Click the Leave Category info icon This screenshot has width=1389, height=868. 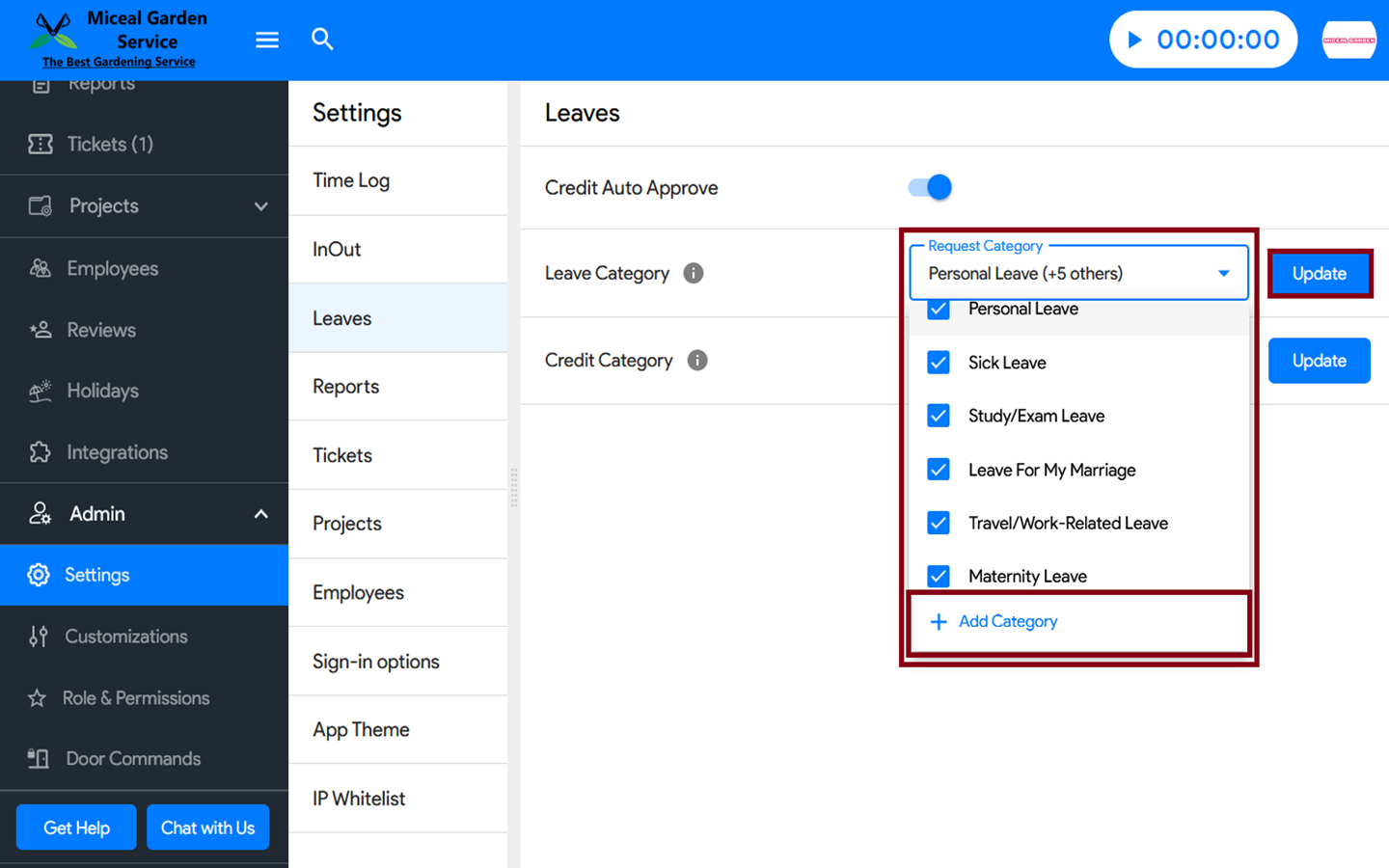693,273
